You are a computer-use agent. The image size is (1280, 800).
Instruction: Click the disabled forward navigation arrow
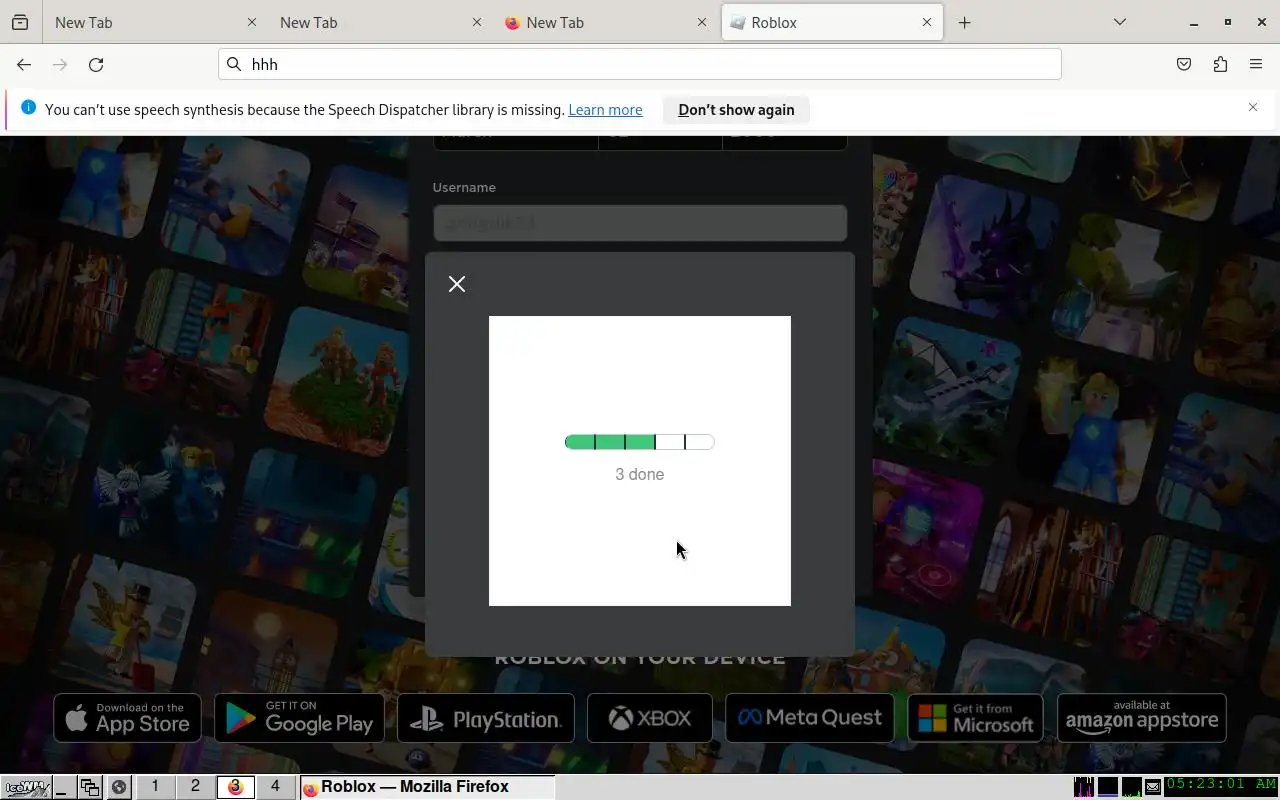(60, 64)
